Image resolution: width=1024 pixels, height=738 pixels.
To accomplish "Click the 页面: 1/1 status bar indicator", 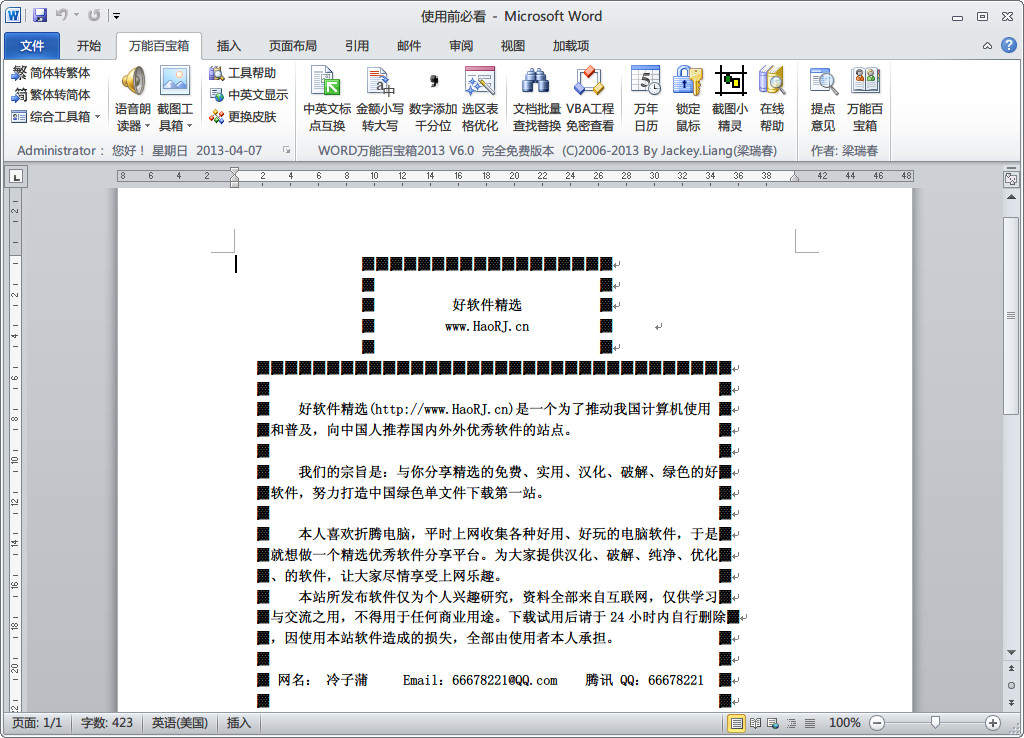I will (37, 723).
